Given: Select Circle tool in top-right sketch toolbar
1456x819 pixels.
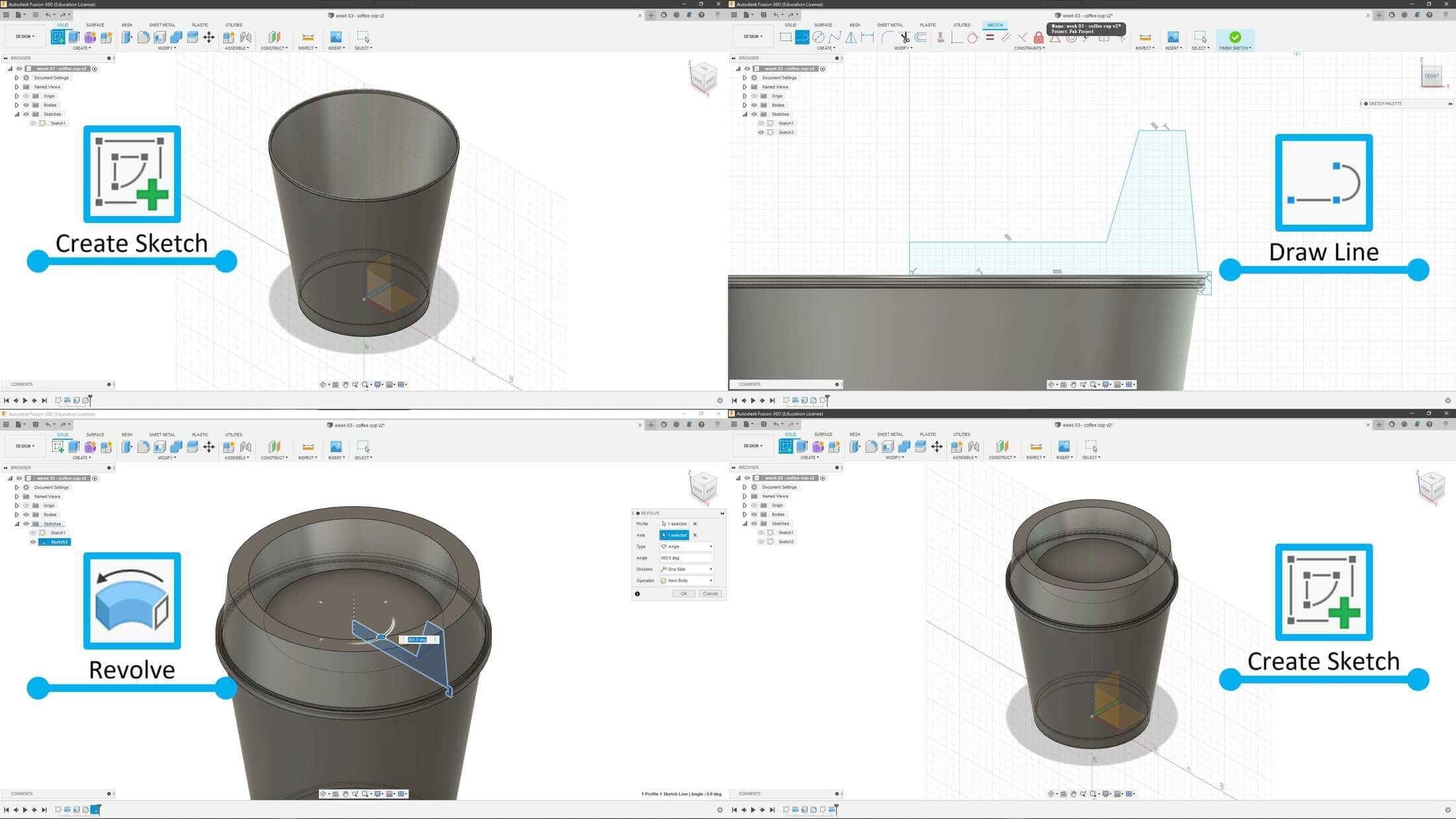Looking at the screenshot, I should 819,37.
